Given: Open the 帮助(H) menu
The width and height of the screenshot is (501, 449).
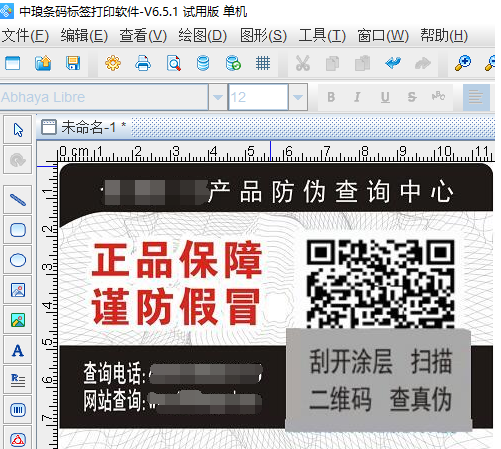Looking at the screenshot, I should 444,35.
